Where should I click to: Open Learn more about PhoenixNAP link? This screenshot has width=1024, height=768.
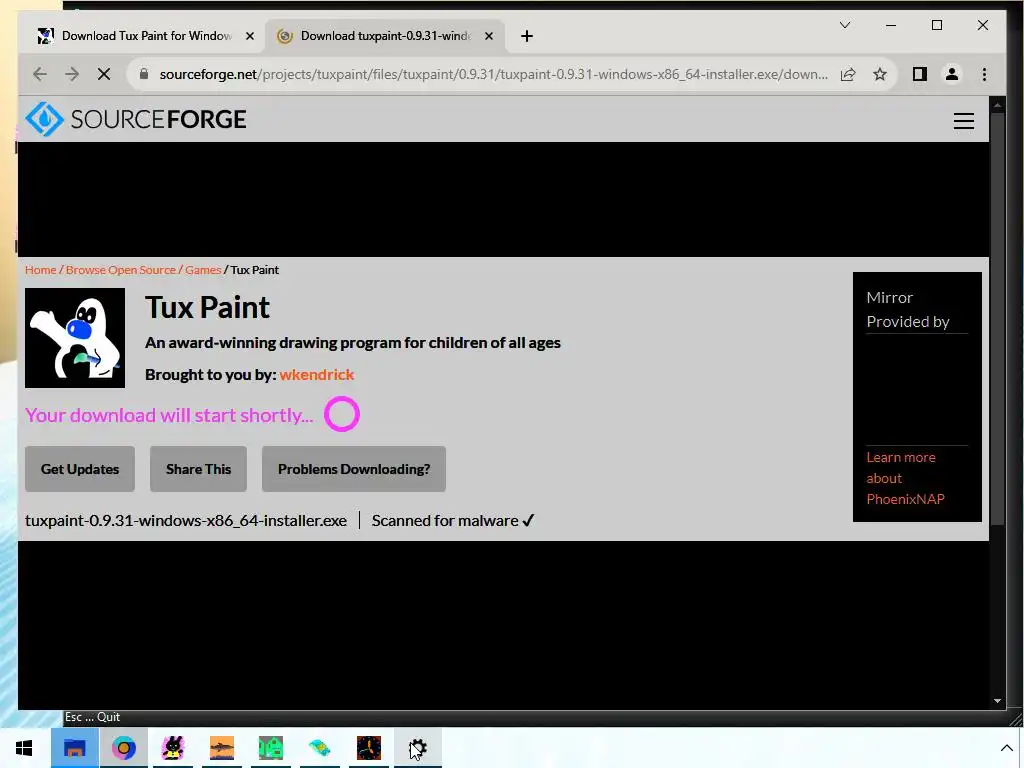pos(905,478)
